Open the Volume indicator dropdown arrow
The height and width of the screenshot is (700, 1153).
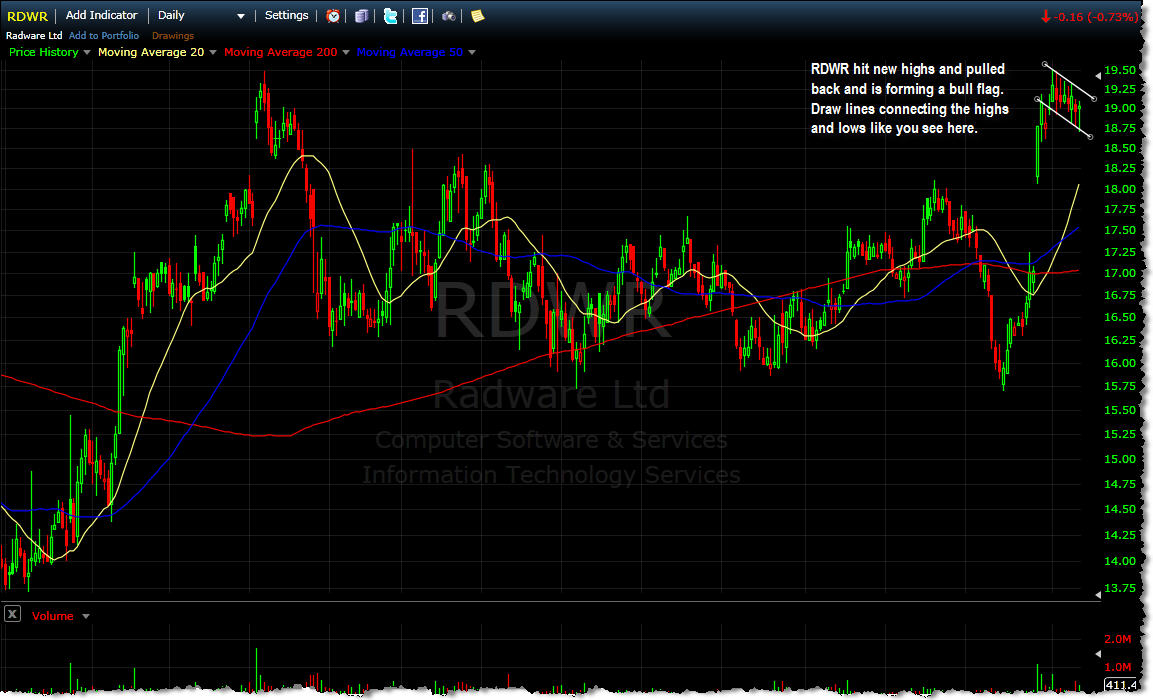(86, 616)
